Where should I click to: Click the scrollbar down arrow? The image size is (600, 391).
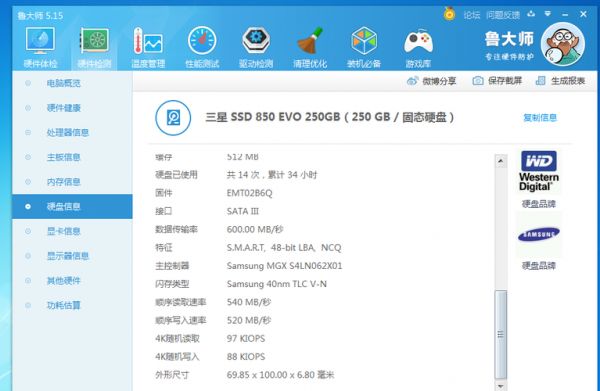pos(501,386)
